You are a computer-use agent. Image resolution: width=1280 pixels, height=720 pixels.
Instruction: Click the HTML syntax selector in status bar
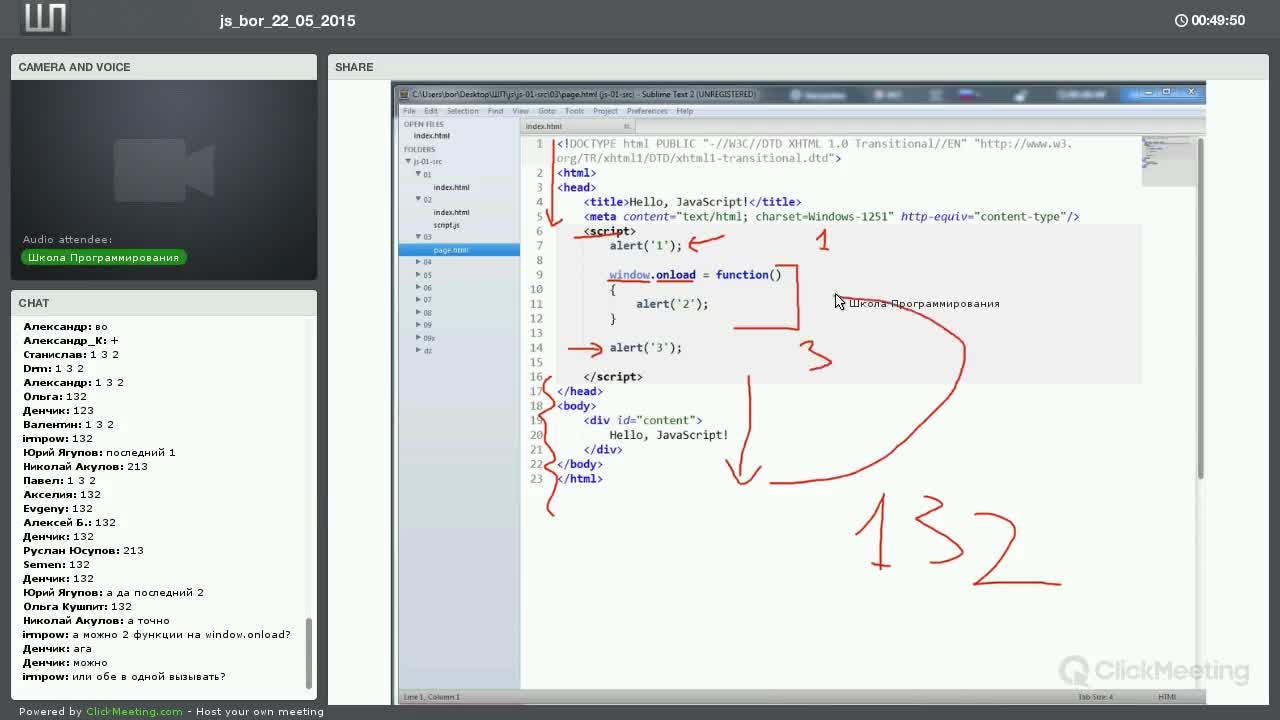pyautogui.click(x=1167, y=696)
